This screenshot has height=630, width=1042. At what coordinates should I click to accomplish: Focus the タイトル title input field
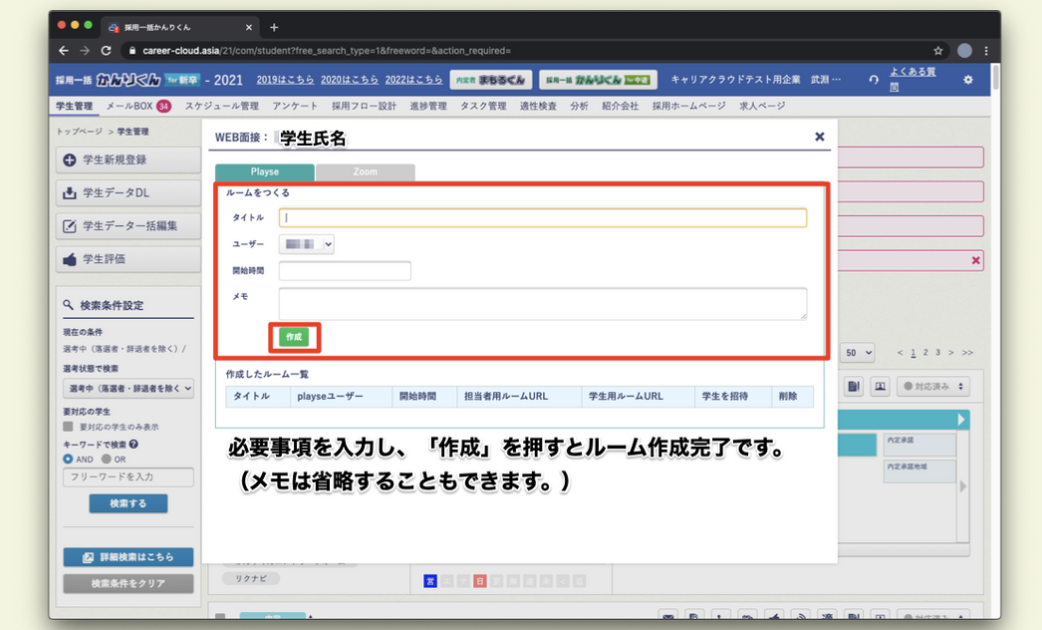543,218
